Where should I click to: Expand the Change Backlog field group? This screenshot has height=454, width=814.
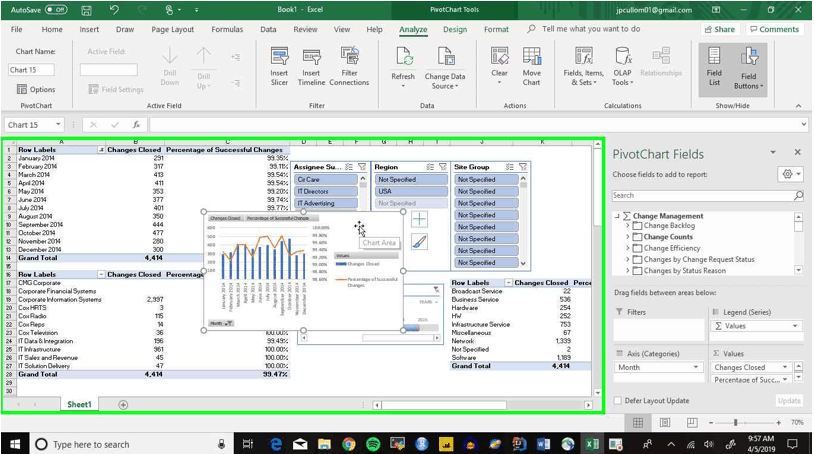[x=627, y=226]
